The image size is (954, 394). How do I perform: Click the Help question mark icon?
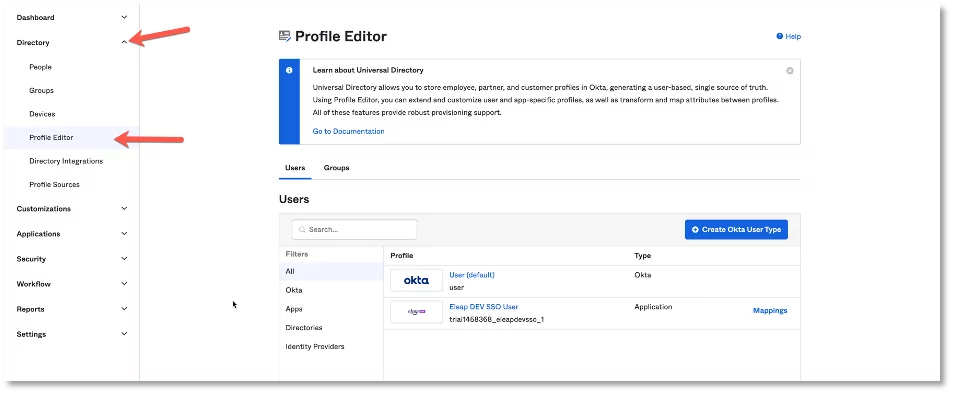pyautogui.click(x=779, y=36)
